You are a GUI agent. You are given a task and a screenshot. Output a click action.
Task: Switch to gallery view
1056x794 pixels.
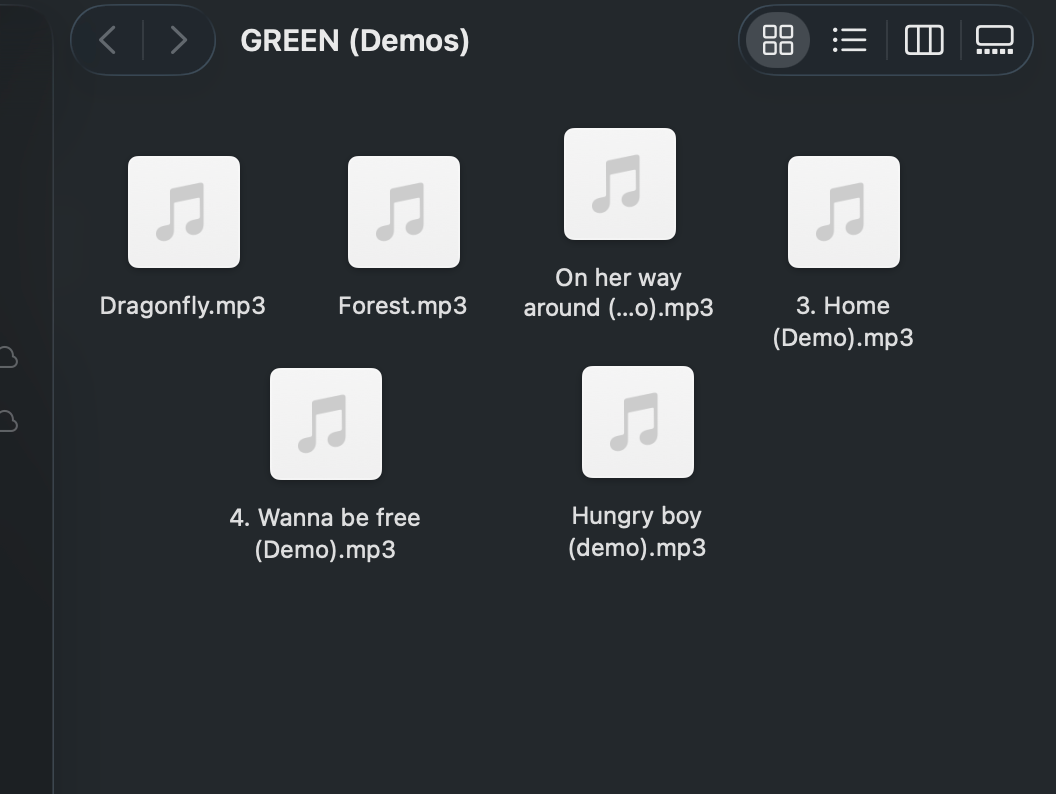pos(994,40)
